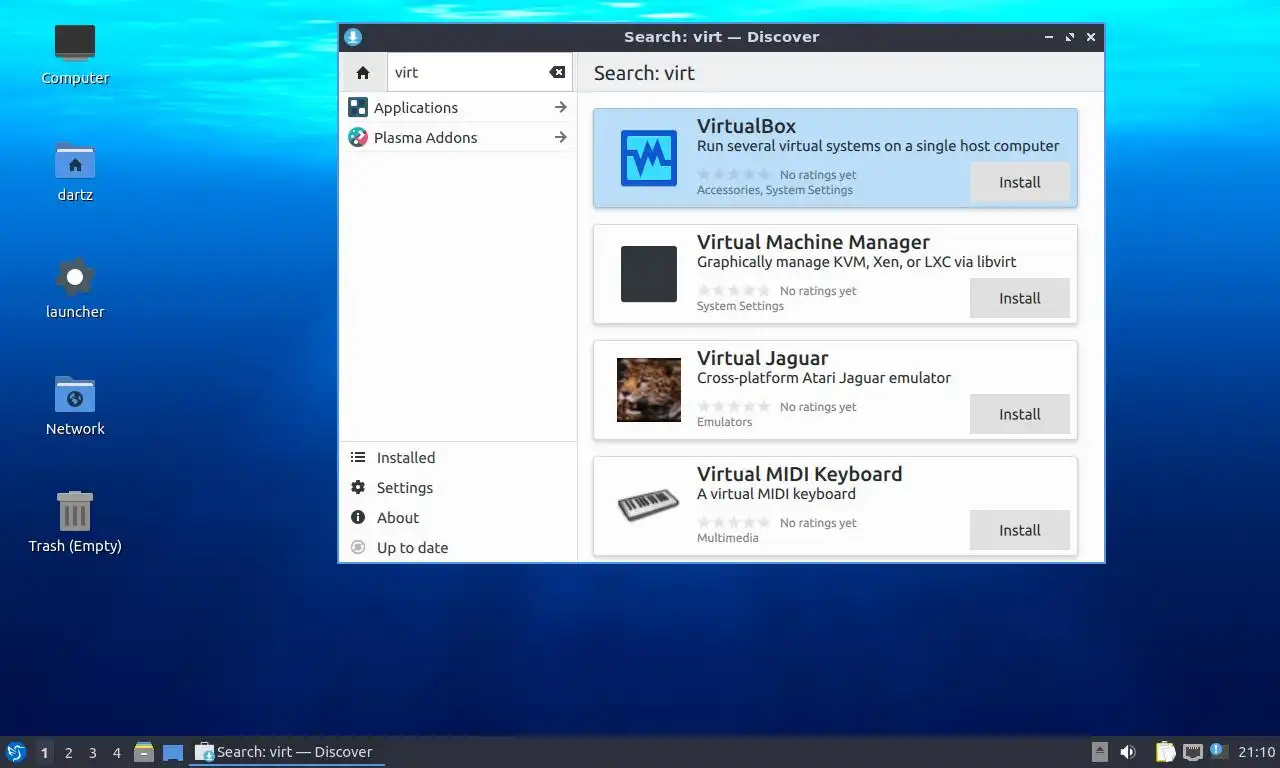Select the Network desktop folder icon

[x=75, y=394]
